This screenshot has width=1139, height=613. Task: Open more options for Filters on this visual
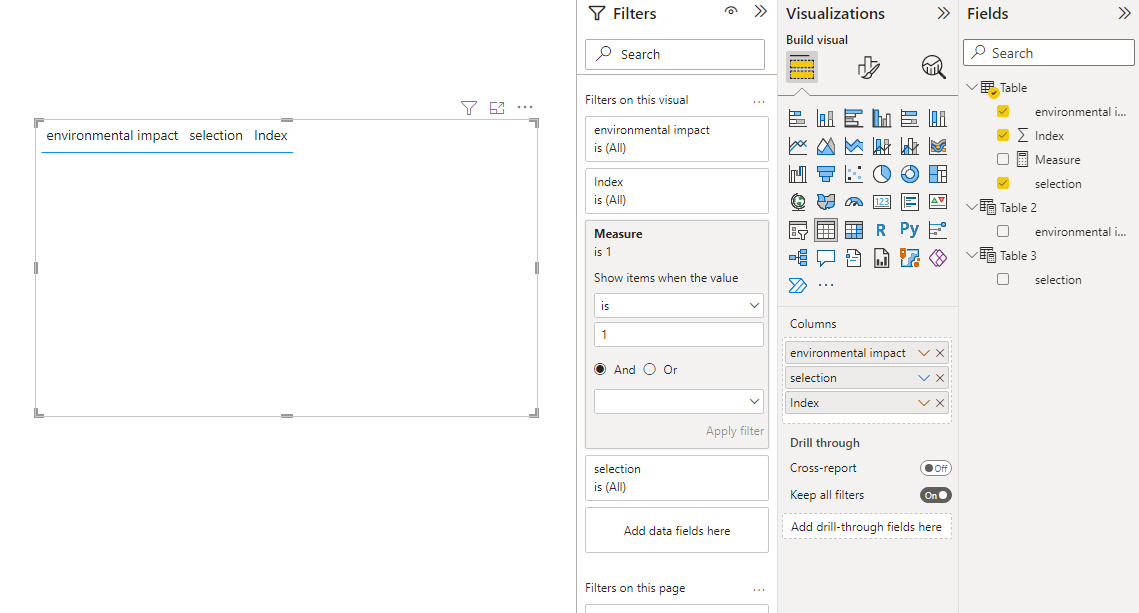pos(759,102)
